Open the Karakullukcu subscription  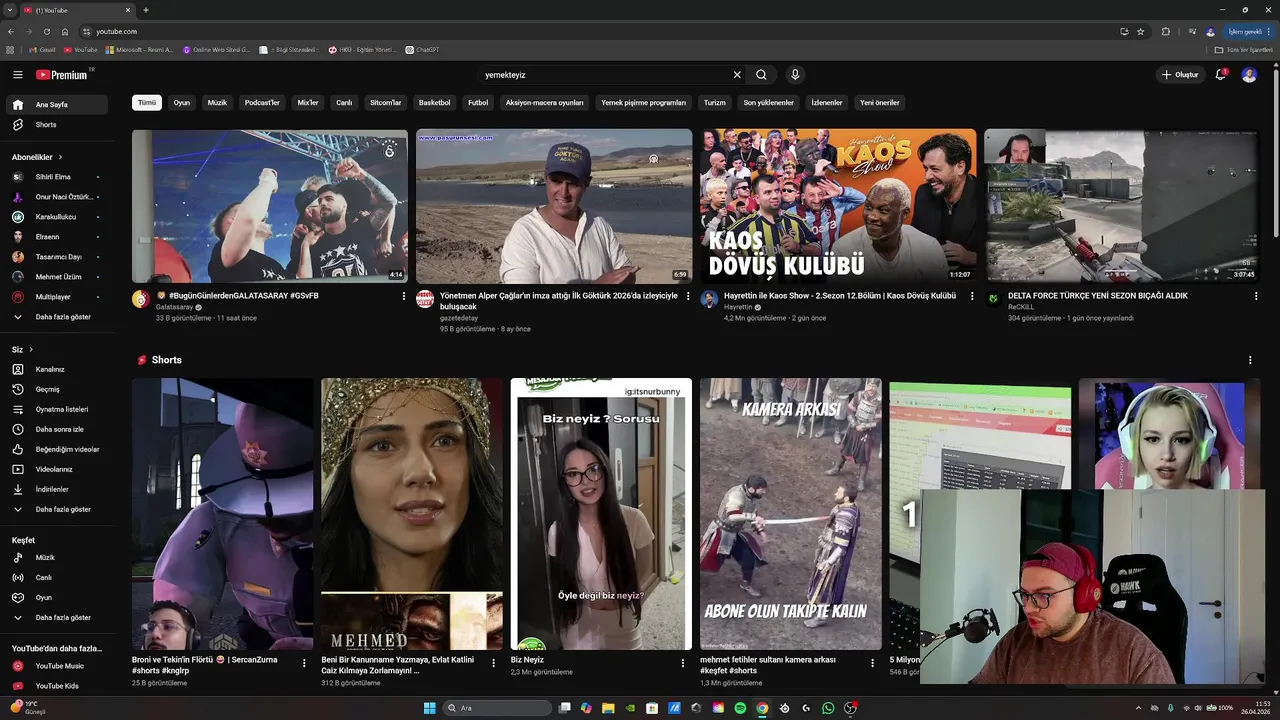(x=57, y=217)
